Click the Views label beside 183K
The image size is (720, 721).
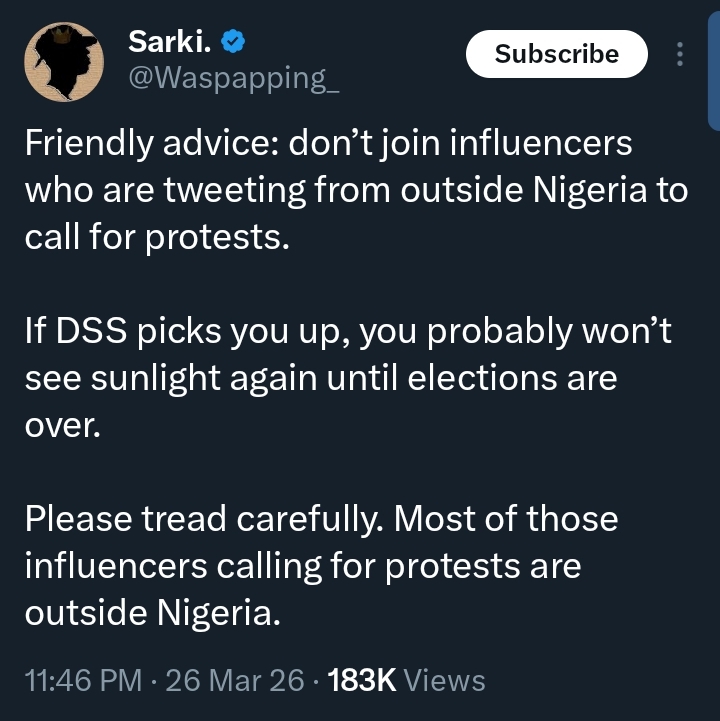click(445, 681)
